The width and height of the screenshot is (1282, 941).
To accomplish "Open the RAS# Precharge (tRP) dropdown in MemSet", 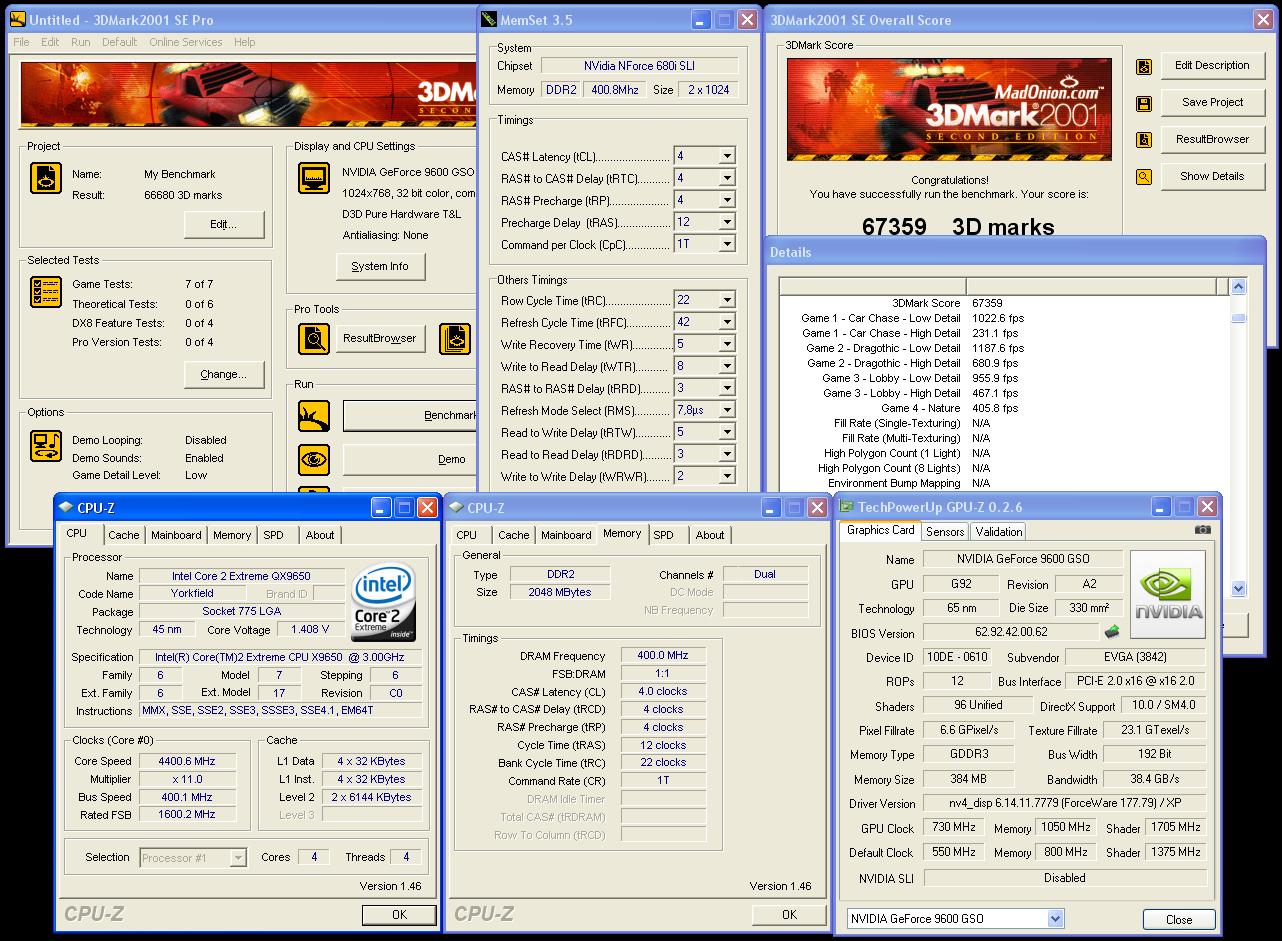I will click(727, 200).
